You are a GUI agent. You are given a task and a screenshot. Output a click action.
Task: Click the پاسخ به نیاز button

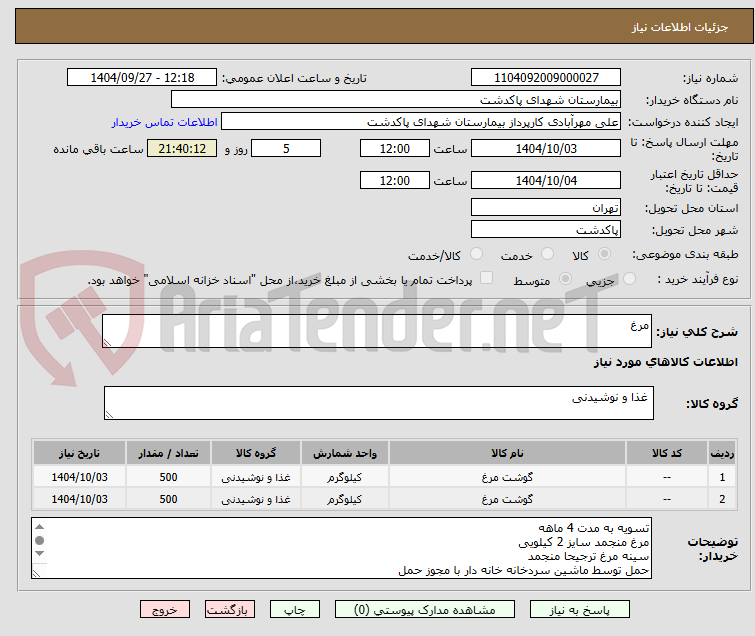click(579, 609)
